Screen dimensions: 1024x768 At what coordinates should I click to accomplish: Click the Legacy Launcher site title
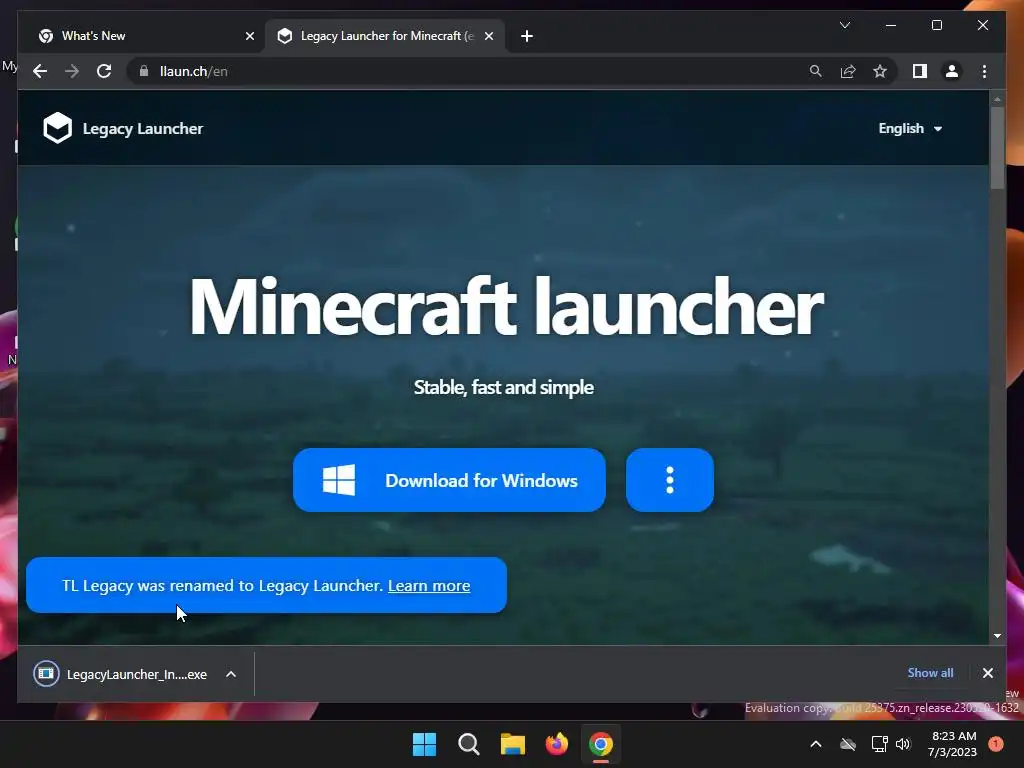(142, 129)
